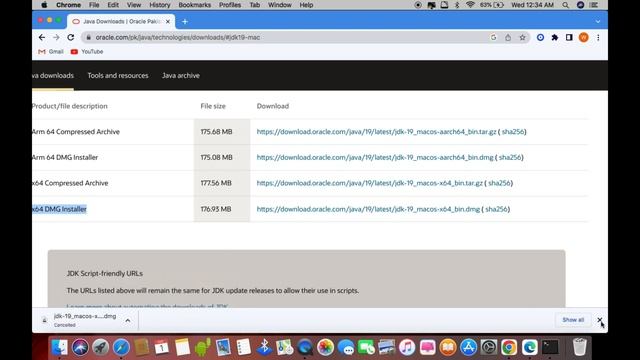Download the x64 DMG installer link
Image resolution: width=640 pixels, height=360 pixels.
pyautogui.click(x=368, y=209)
